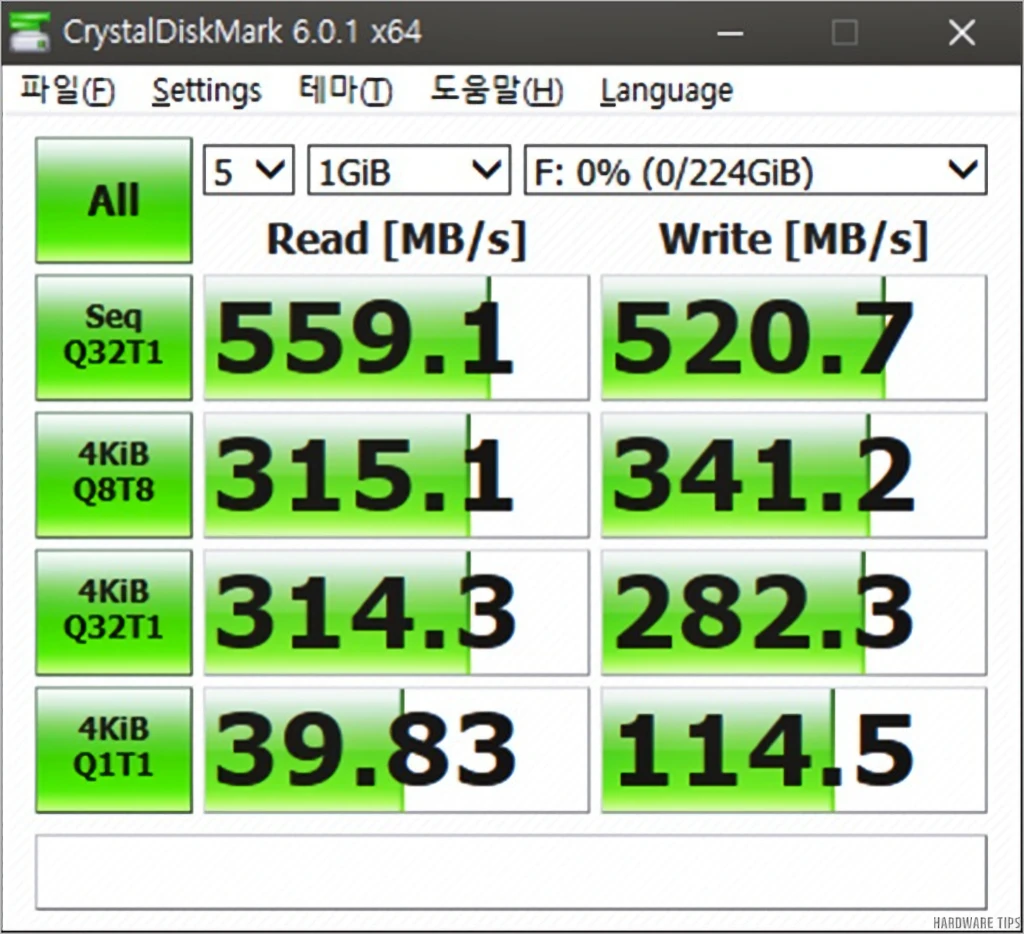The image size is (1024, 934).
Task: Run the 4KiB Q8T8 benchmark
Action: [x=113, y=475]
